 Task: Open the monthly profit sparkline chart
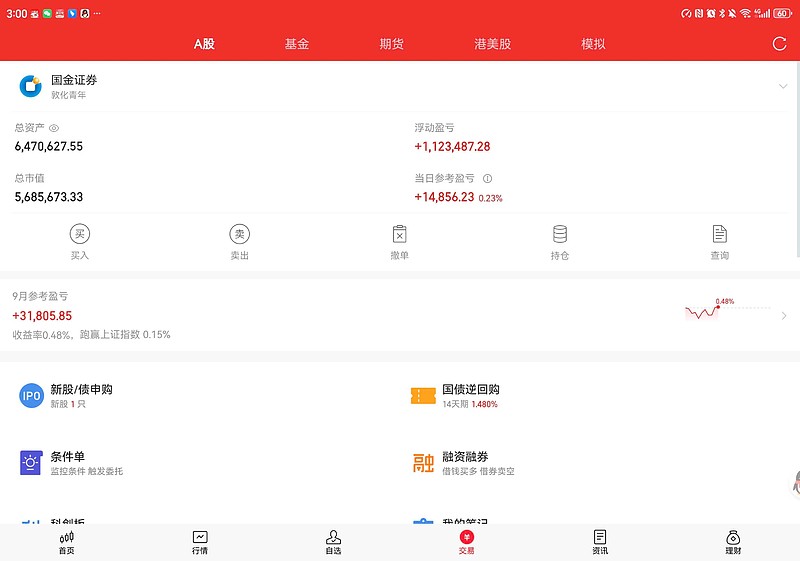tap(727, 310)
